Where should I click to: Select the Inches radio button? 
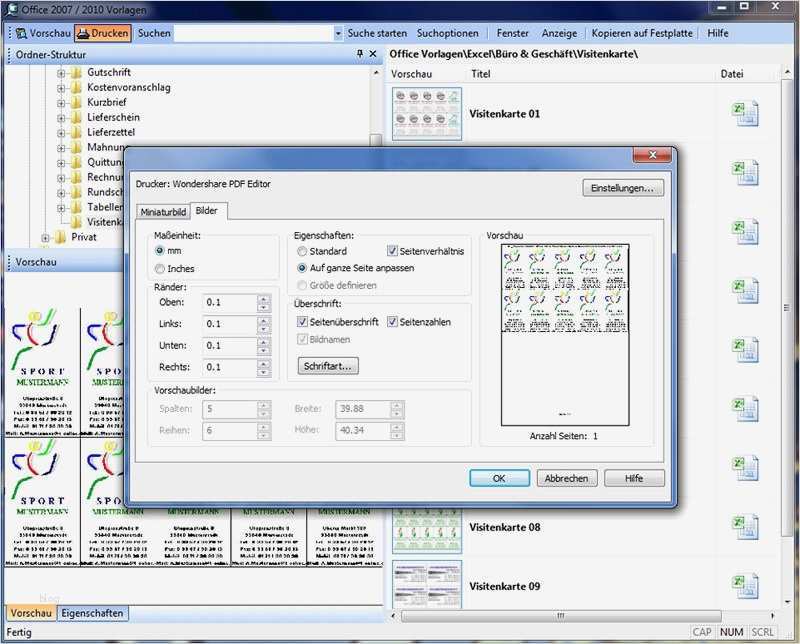click(159, 269)
